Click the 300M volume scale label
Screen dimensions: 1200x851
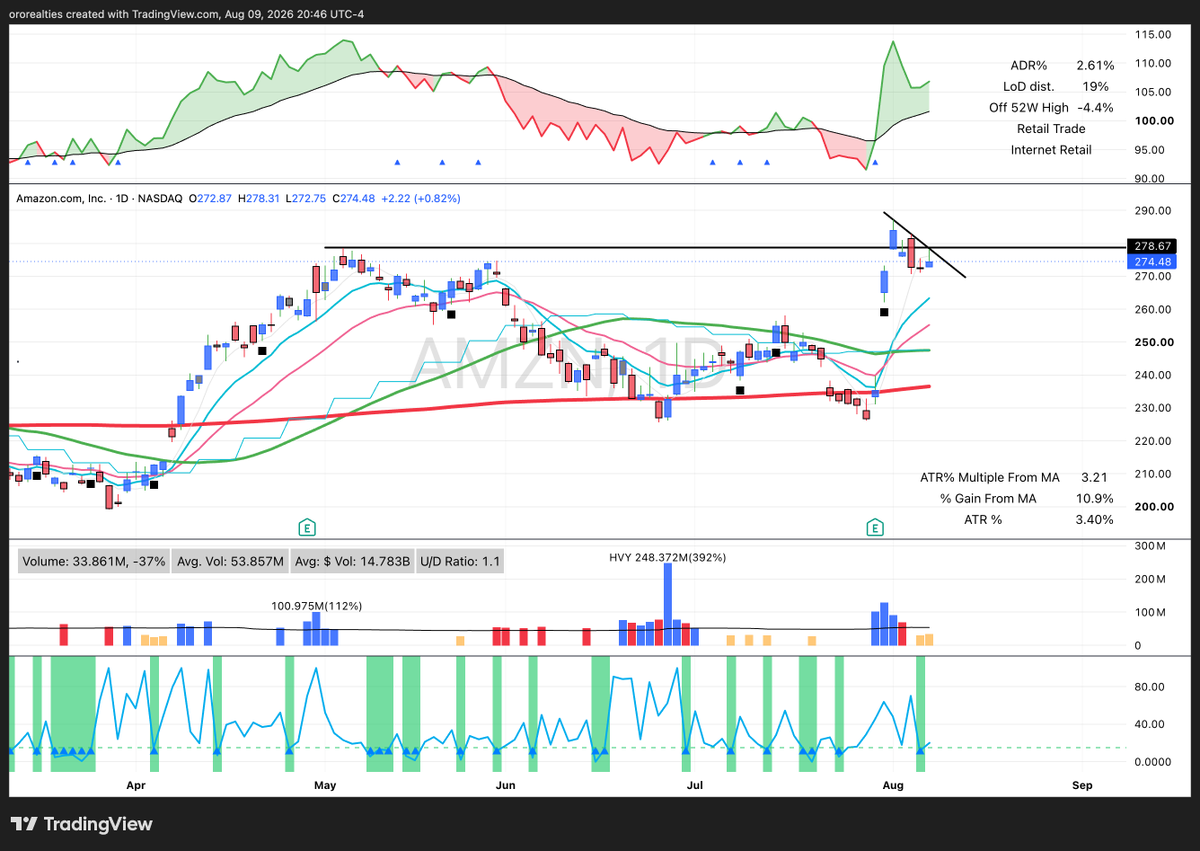(1152, 546)
